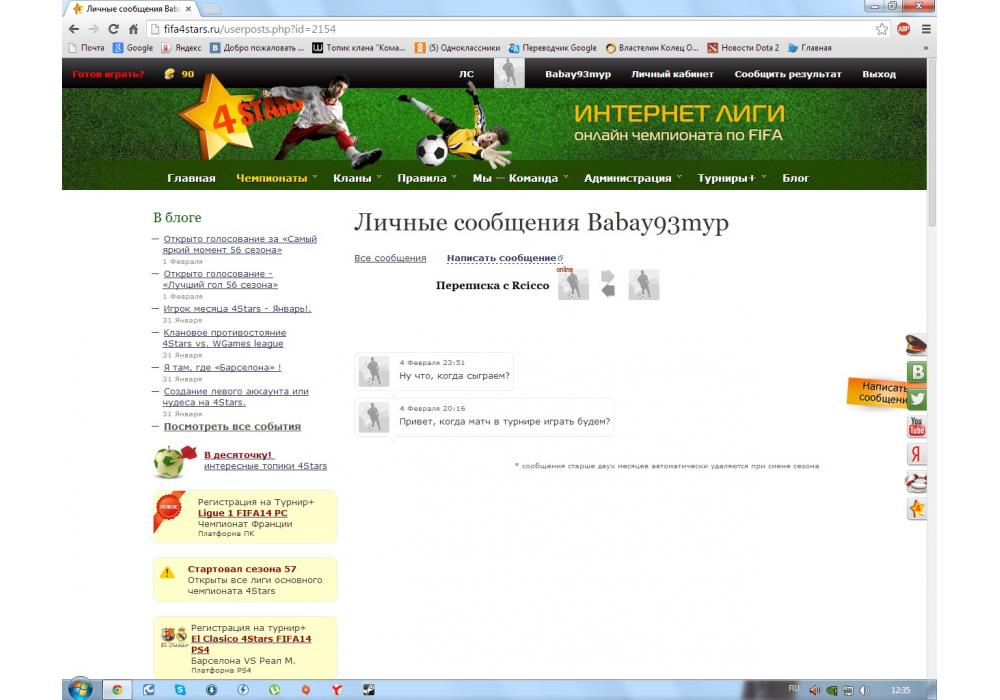The width and height of the screenshot is (1000, 700).
Task: Bookmark this page with the star icon
Action: pyautogui.click(x=882, y=29)
